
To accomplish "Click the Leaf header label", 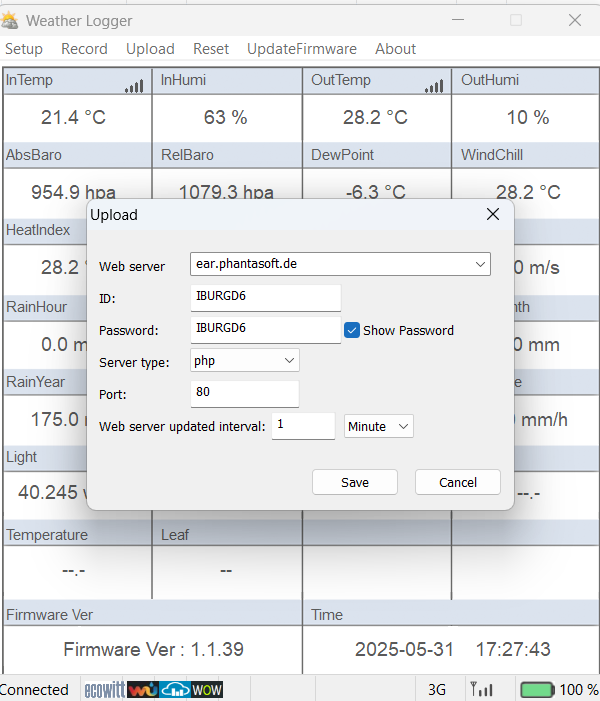I will pyautogui.click(x=175, y=535).
